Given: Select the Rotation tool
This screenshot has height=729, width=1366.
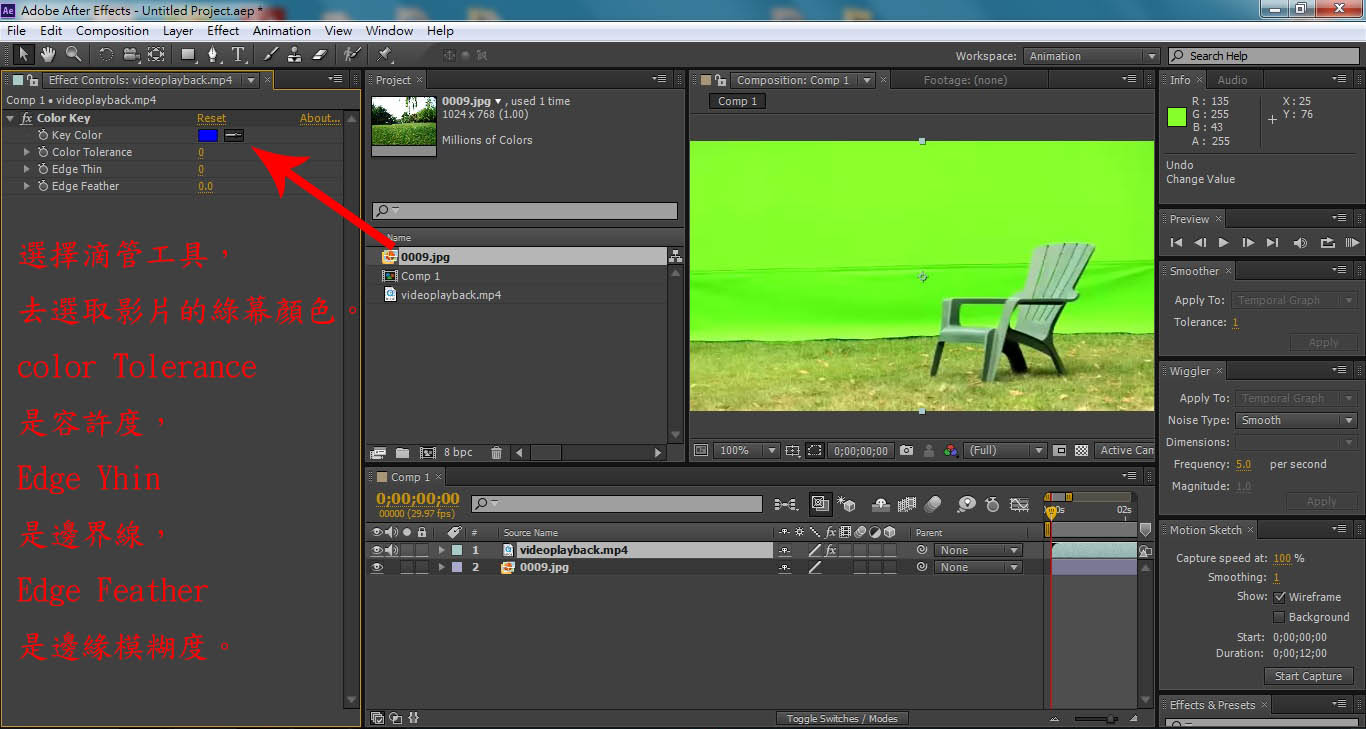Looking at the screenshot, I should pos(106,54).
